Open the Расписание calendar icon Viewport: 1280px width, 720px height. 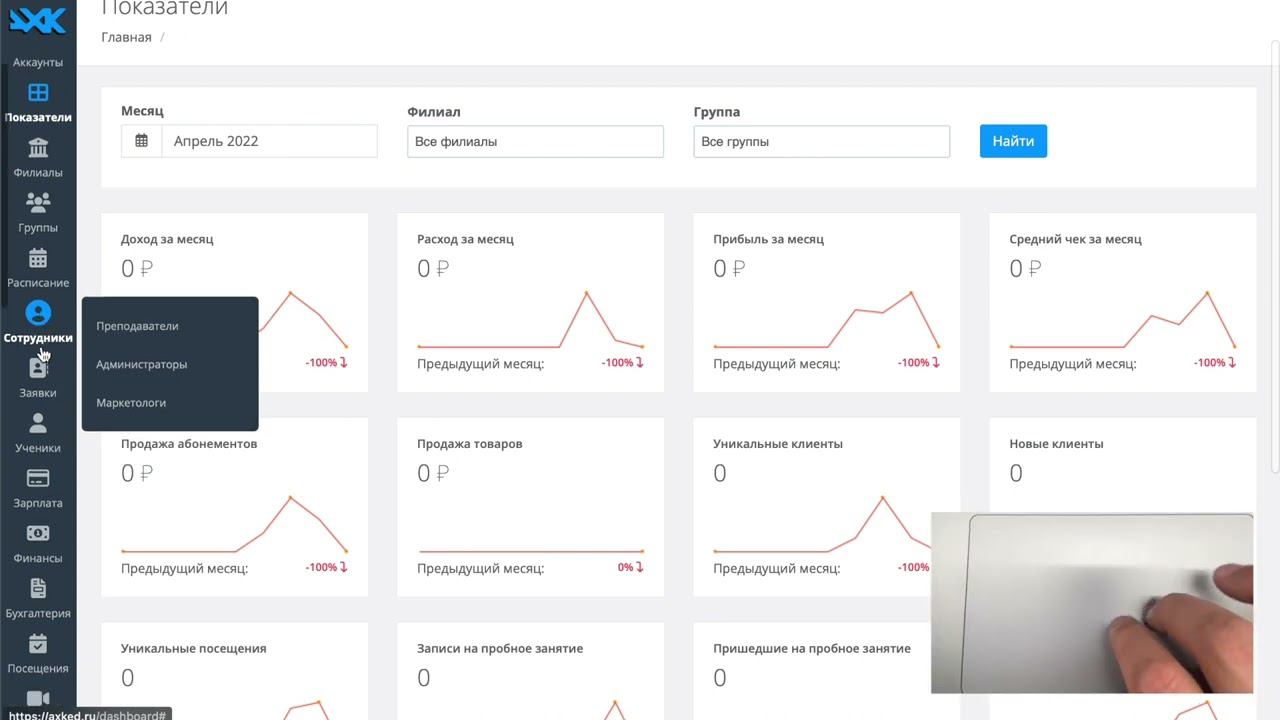pos(38,258)
